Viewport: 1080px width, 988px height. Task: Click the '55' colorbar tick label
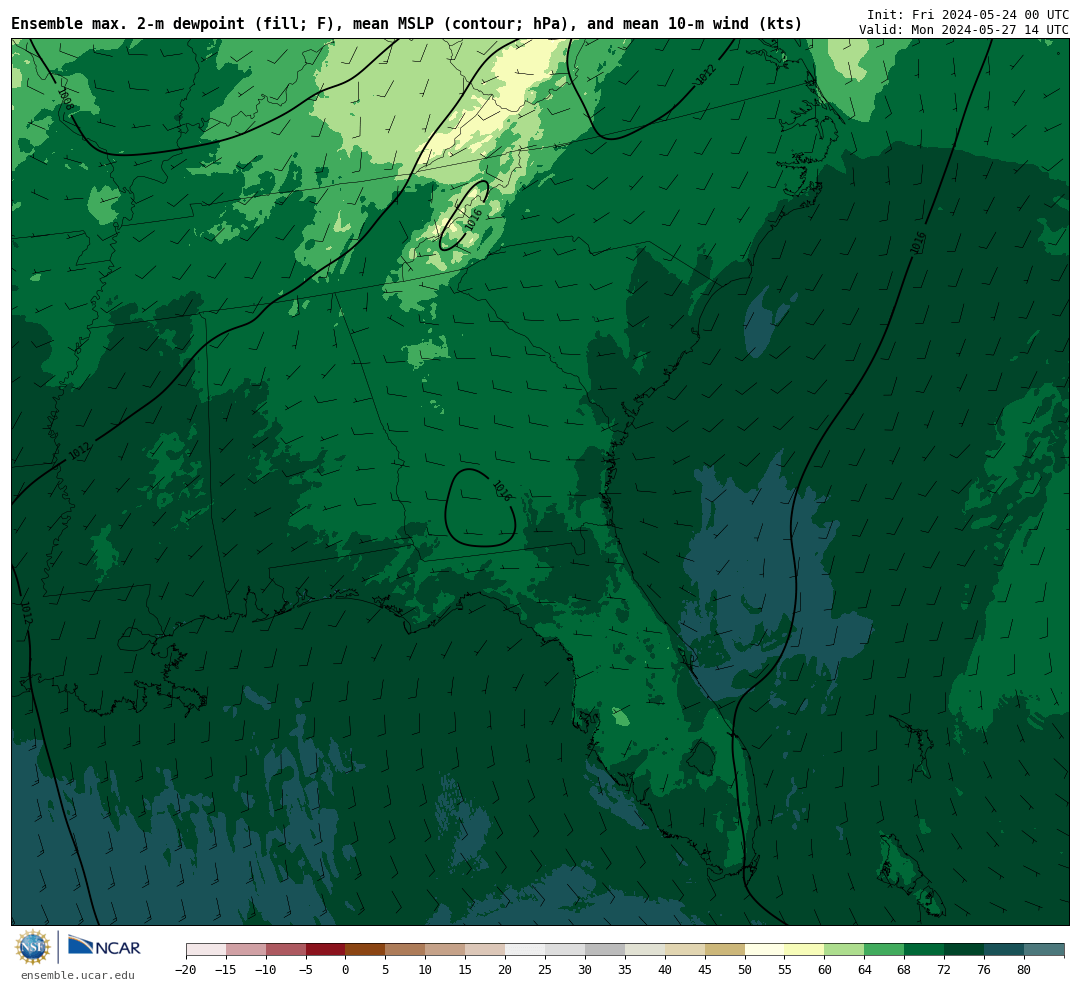click(785, 970)
